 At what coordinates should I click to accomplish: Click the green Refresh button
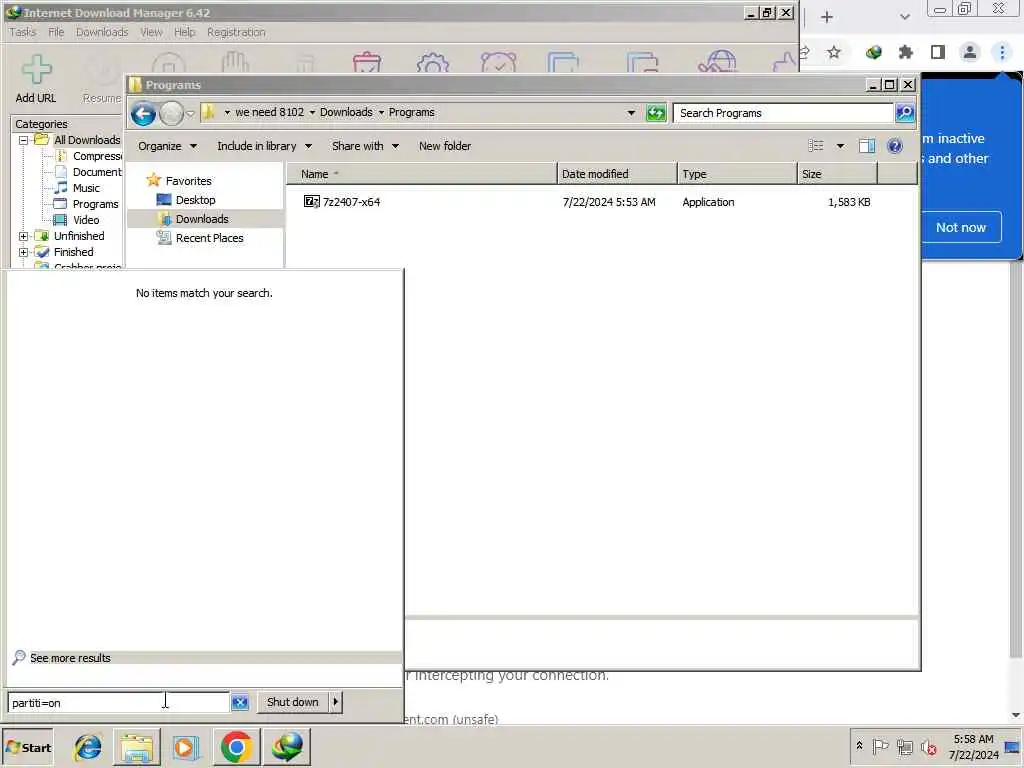click(x=656, y=113)
